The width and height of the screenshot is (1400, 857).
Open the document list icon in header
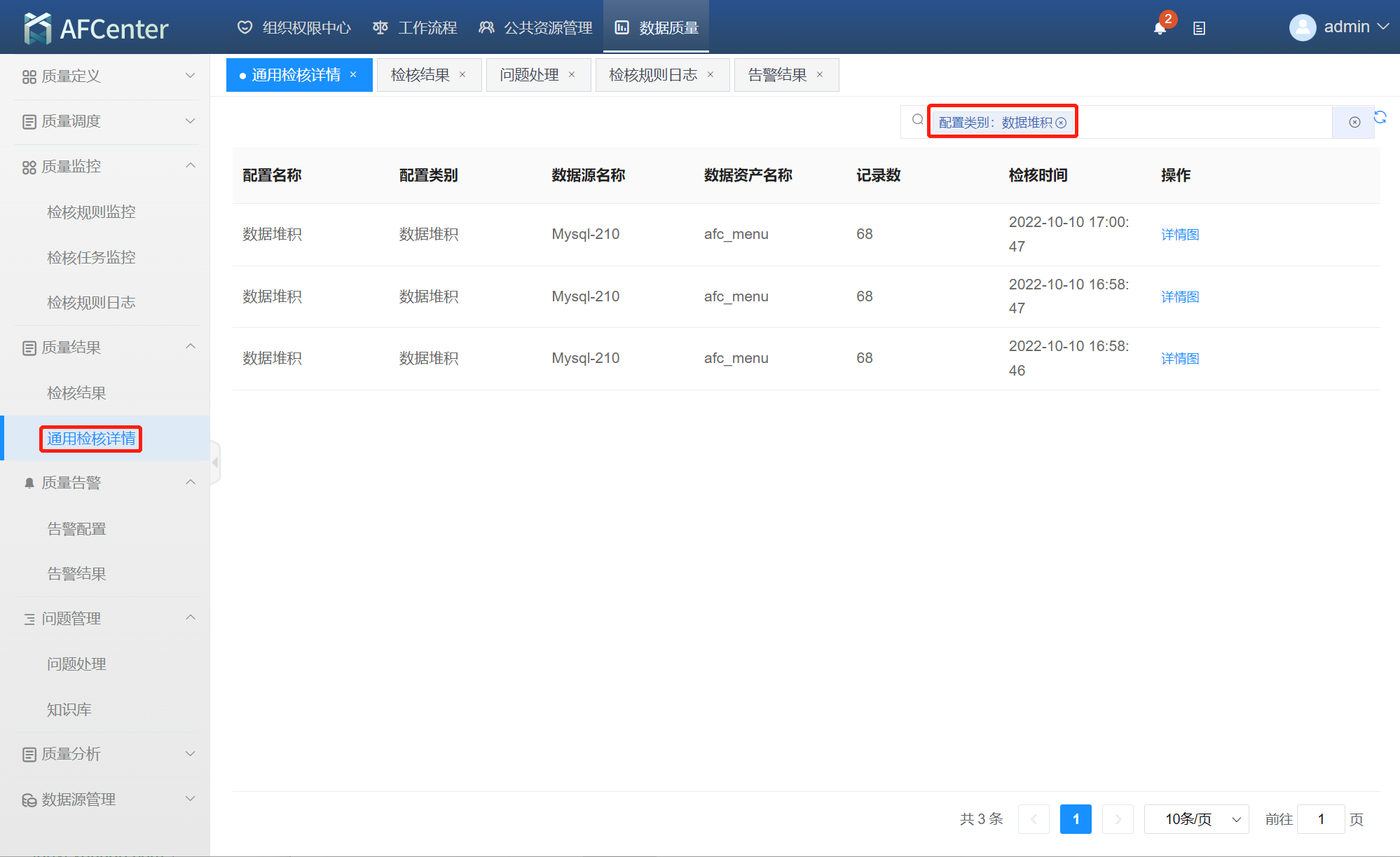[x=1199, y=28]
